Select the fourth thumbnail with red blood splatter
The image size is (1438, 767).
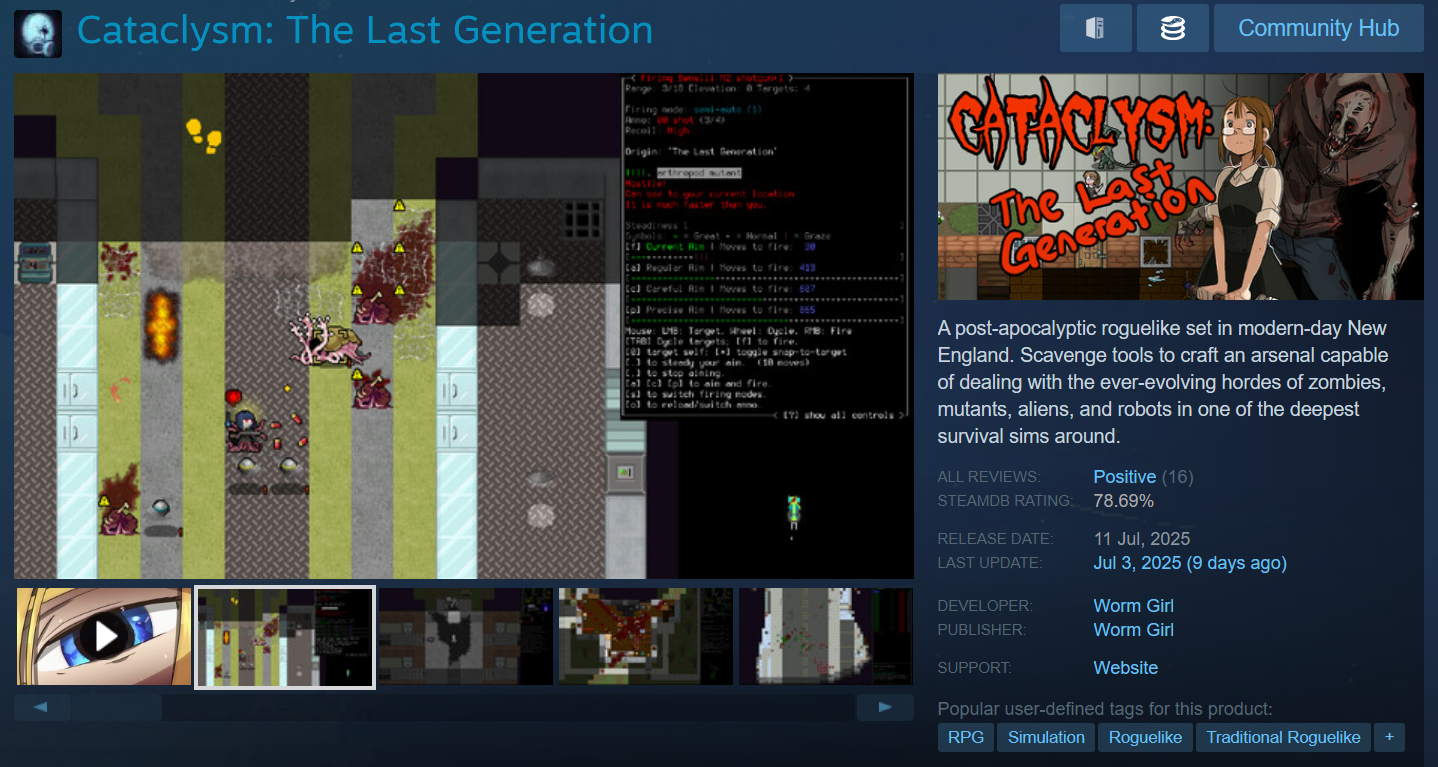646,636
